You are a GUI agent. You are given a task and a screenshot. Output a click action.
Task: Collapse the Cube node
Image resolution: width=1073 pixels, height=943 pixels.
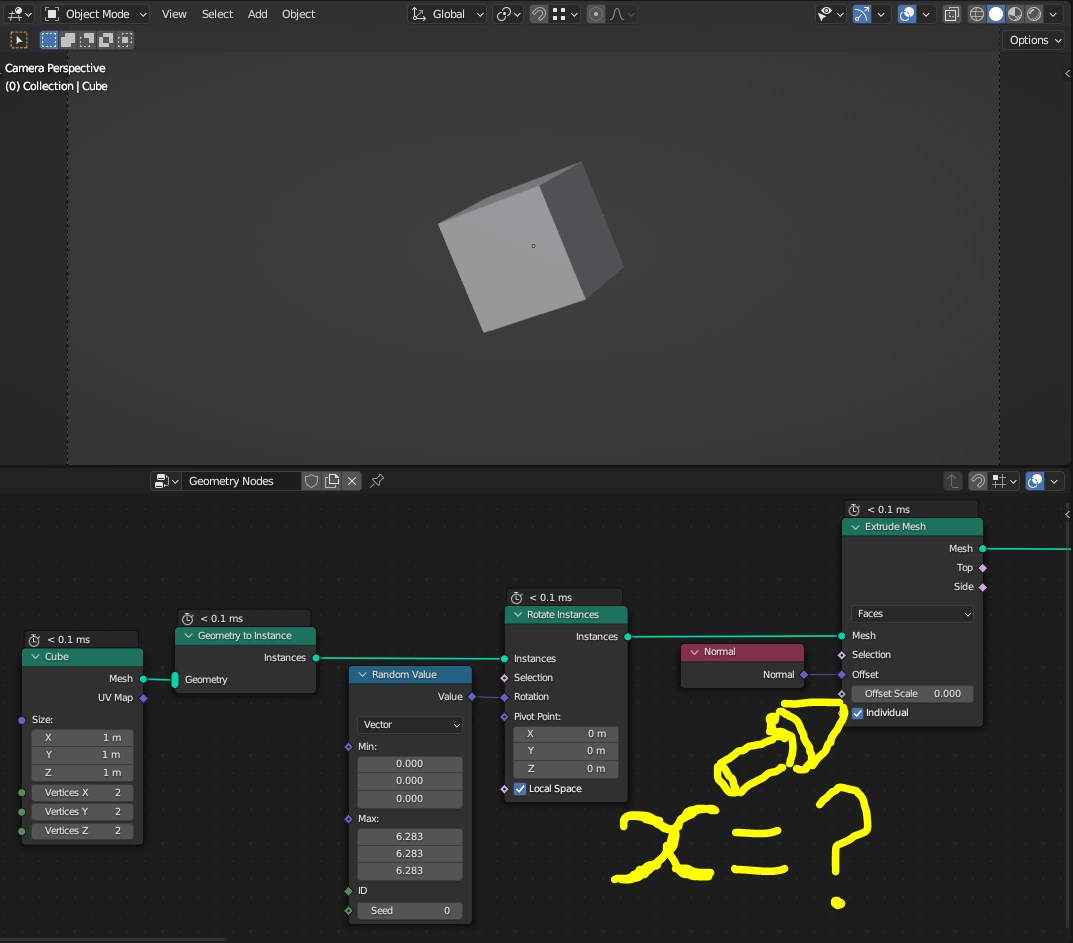pyautogui.click(x=36, y=657)
